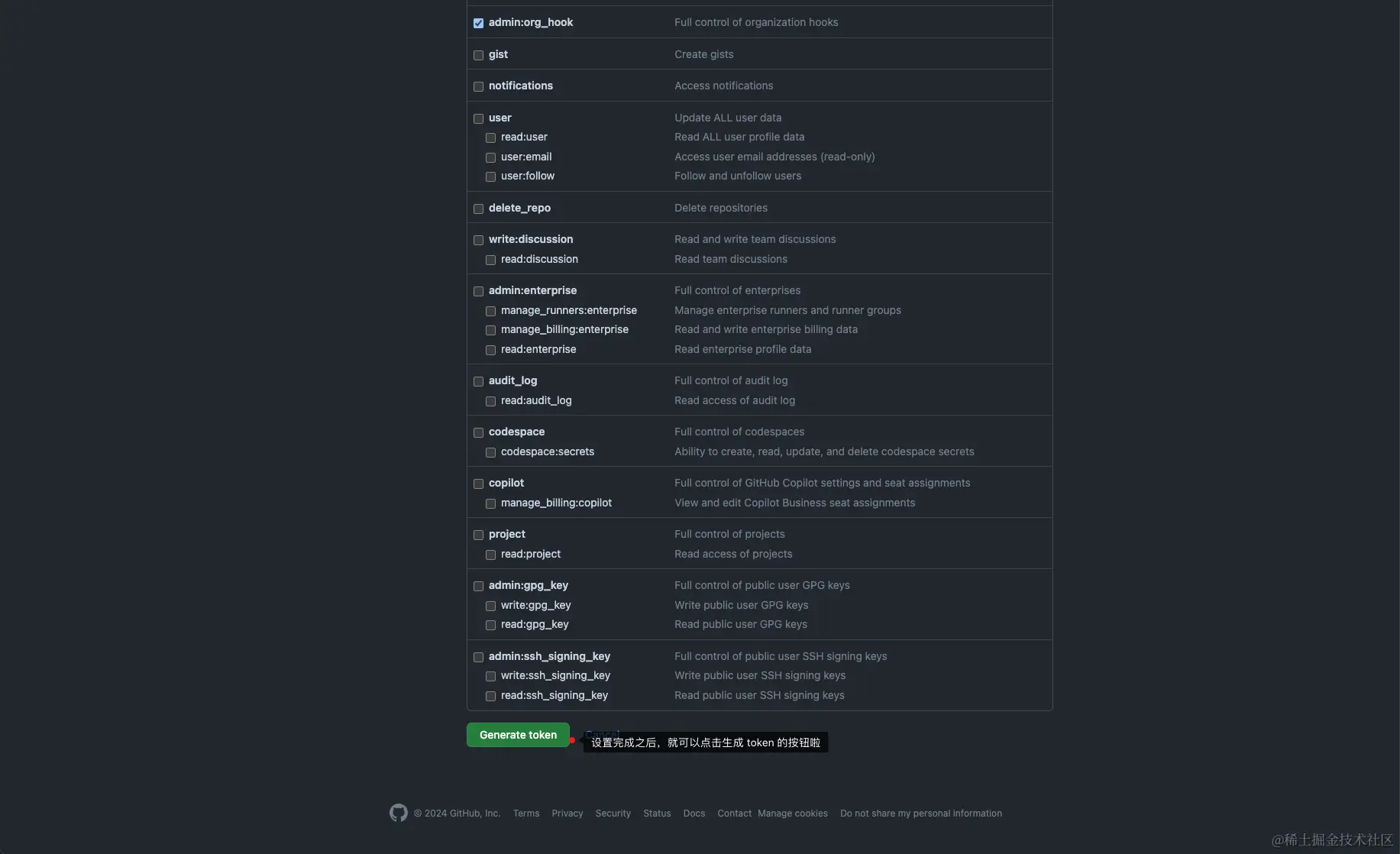Uncheck the admin:org_hook scope
This screenshot has width=1400, height=854.
click(x=478, y=23)
